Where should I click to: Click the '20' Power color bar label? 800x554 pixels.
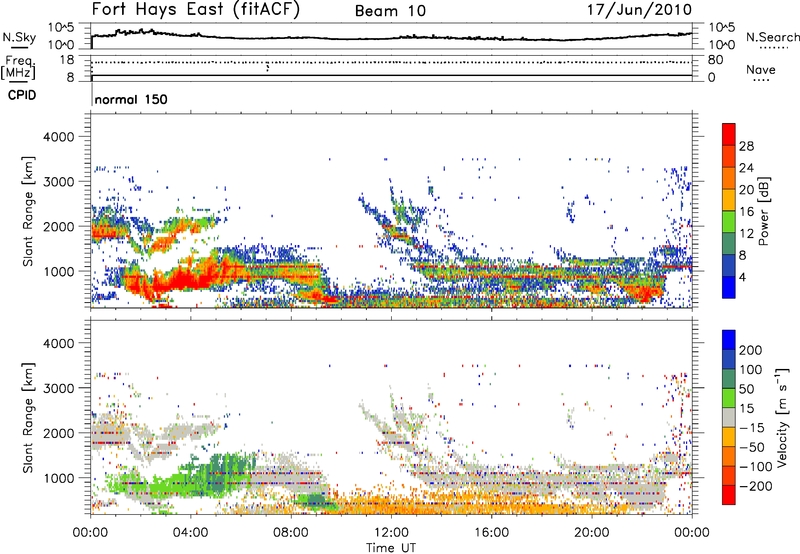click(746, 190)
